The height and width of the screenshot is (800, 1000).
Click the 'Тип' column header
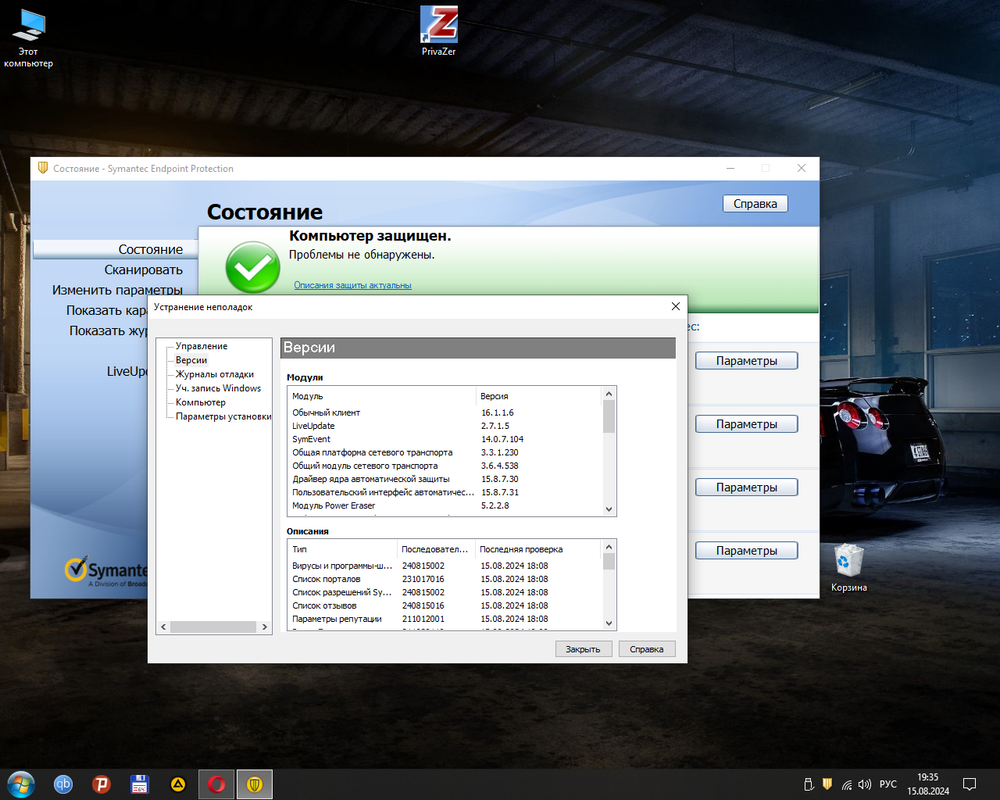[342, 549]
